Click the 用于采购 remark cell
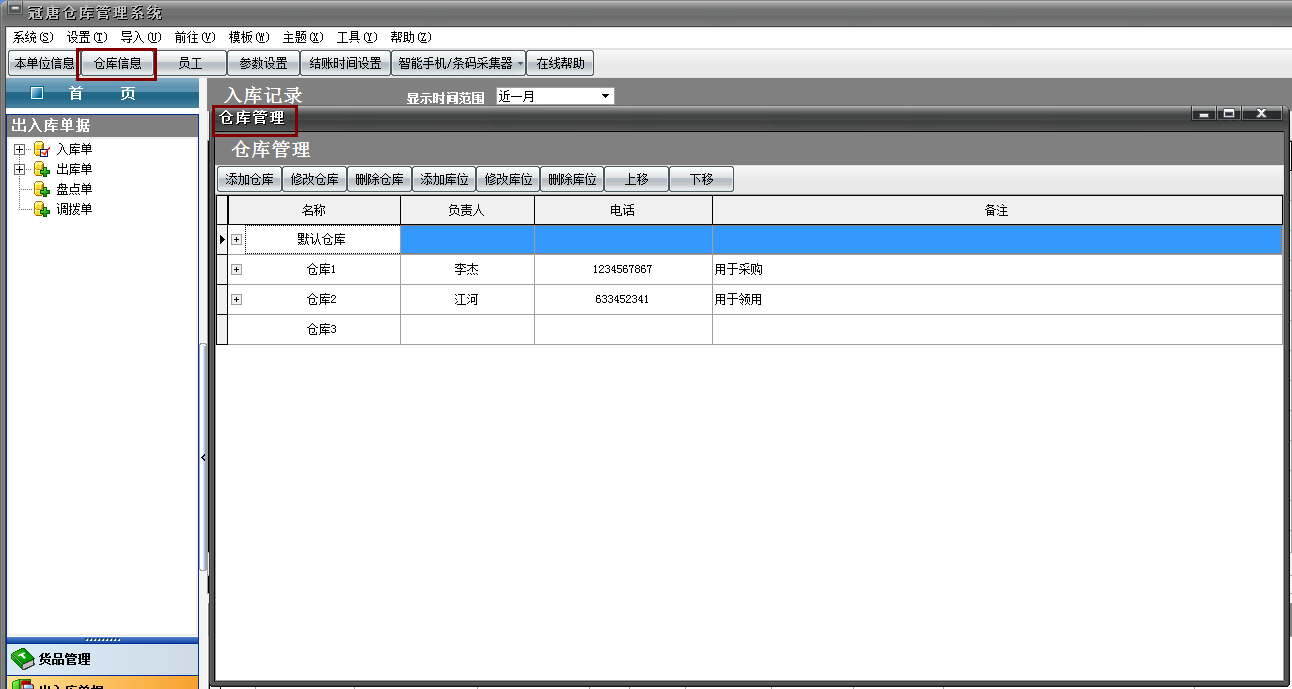Viewport: 1292px width, 689px height. tap(997, 270)
